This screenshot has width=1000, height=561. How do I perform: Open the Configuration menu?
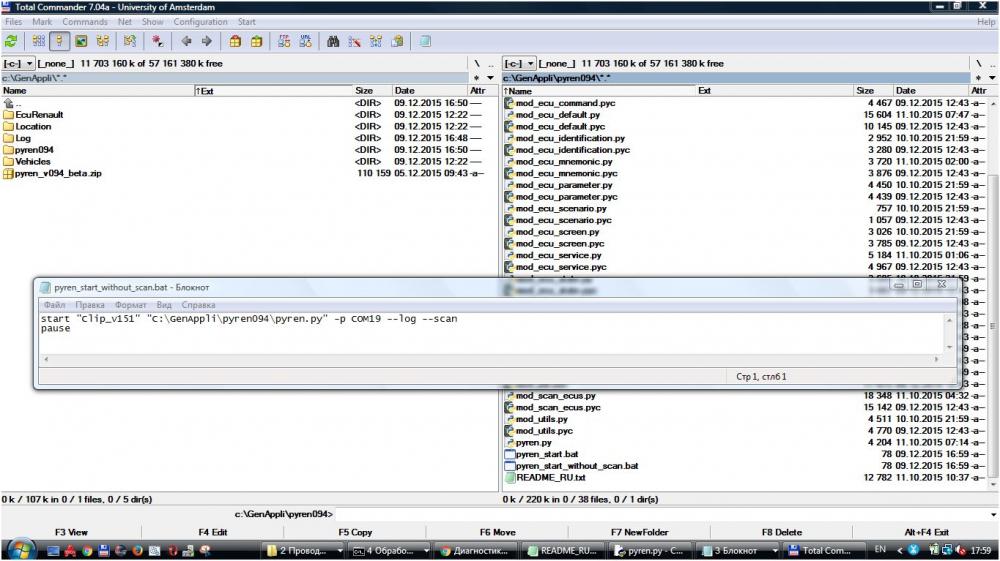[200, 22]
